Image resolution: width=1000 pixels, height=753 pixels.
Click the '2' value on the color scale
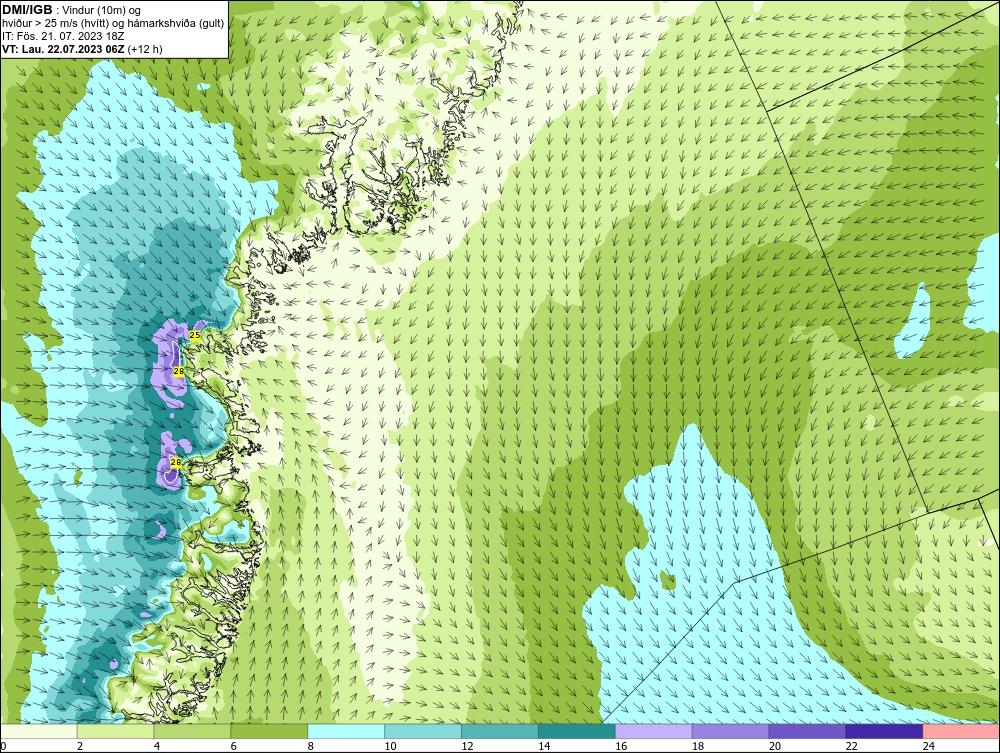pyautogui.click(x=80, y=746)
